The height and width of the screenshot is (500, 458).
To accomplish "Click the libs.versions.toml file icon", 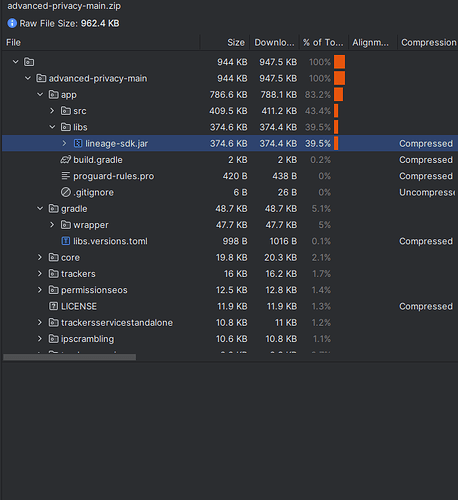I will click(66, 241).
